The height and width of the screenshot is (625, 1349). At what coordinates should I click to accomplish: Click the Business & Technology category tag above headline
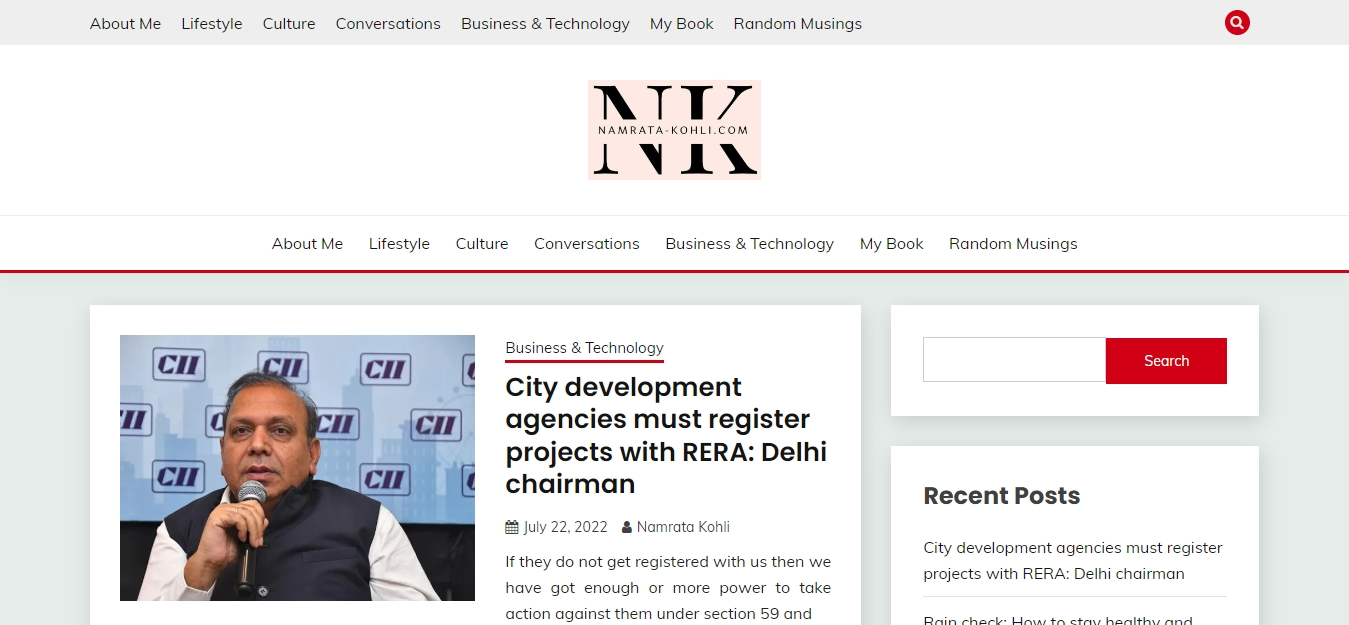[x=585, y=348]
